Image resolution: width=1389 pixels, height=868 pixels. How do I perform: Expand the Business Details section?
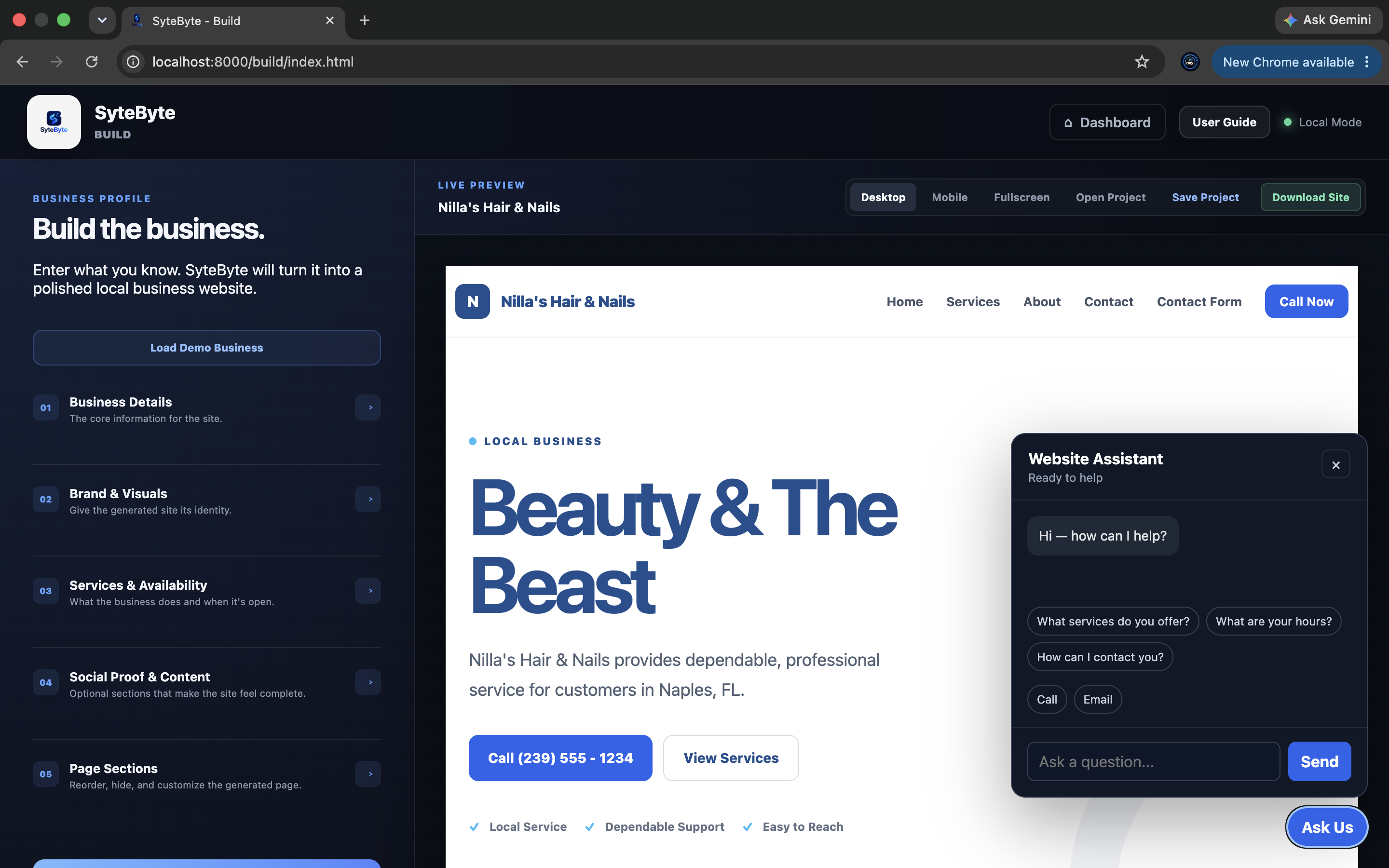point(368,407)
